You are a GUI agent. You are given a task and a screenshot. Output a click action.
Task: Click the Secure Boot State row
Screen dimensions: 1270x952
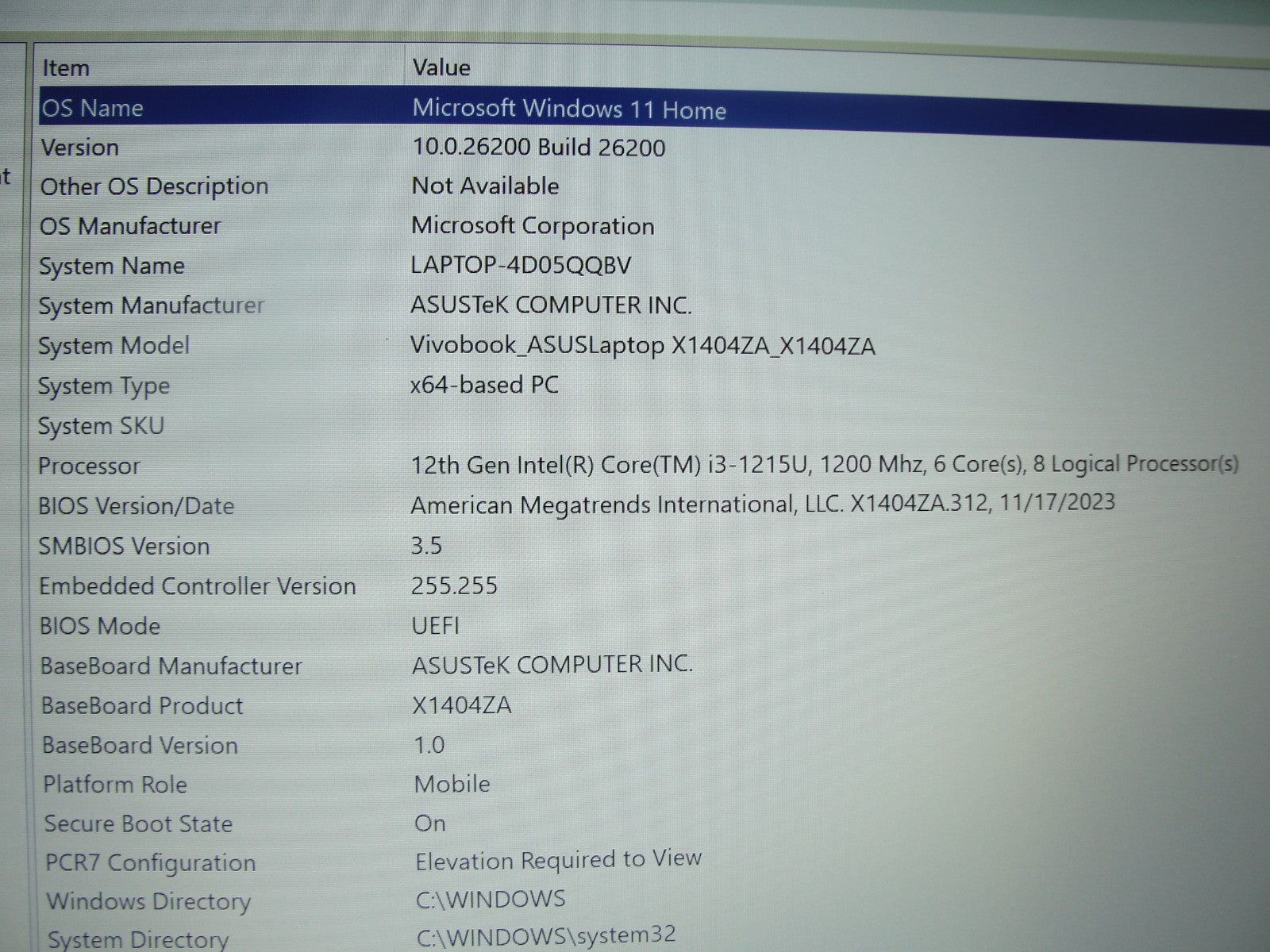pos(138,823)
